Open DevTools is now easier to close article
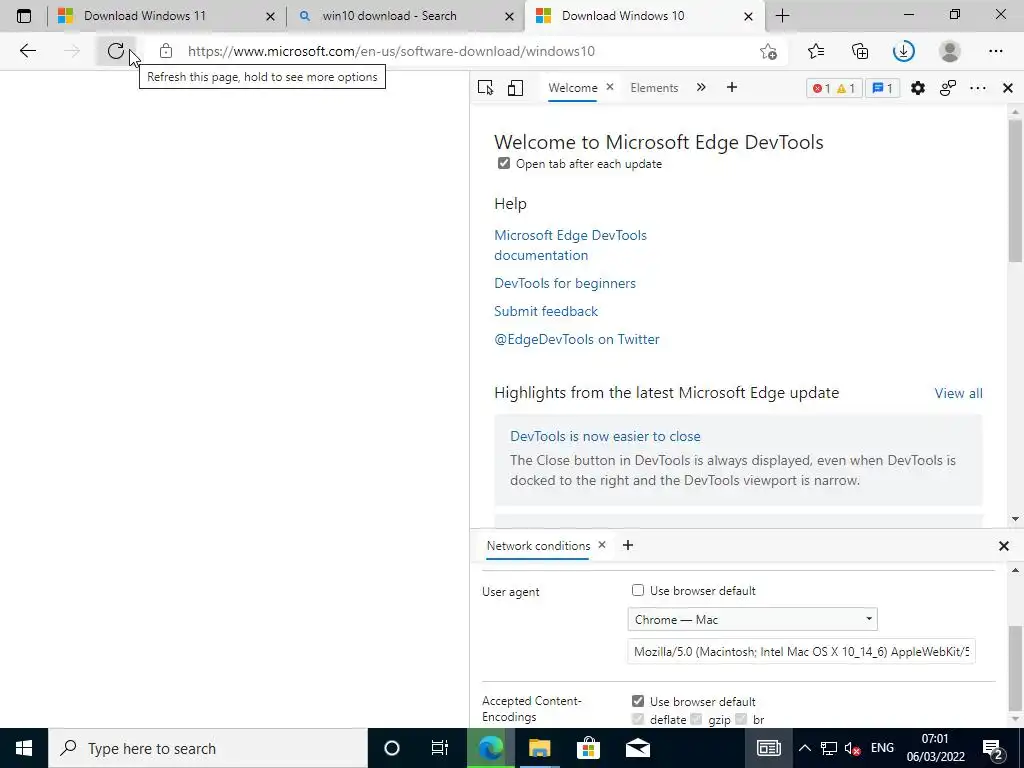Viewport: 1024px width, 768px height. coord(605,436)
